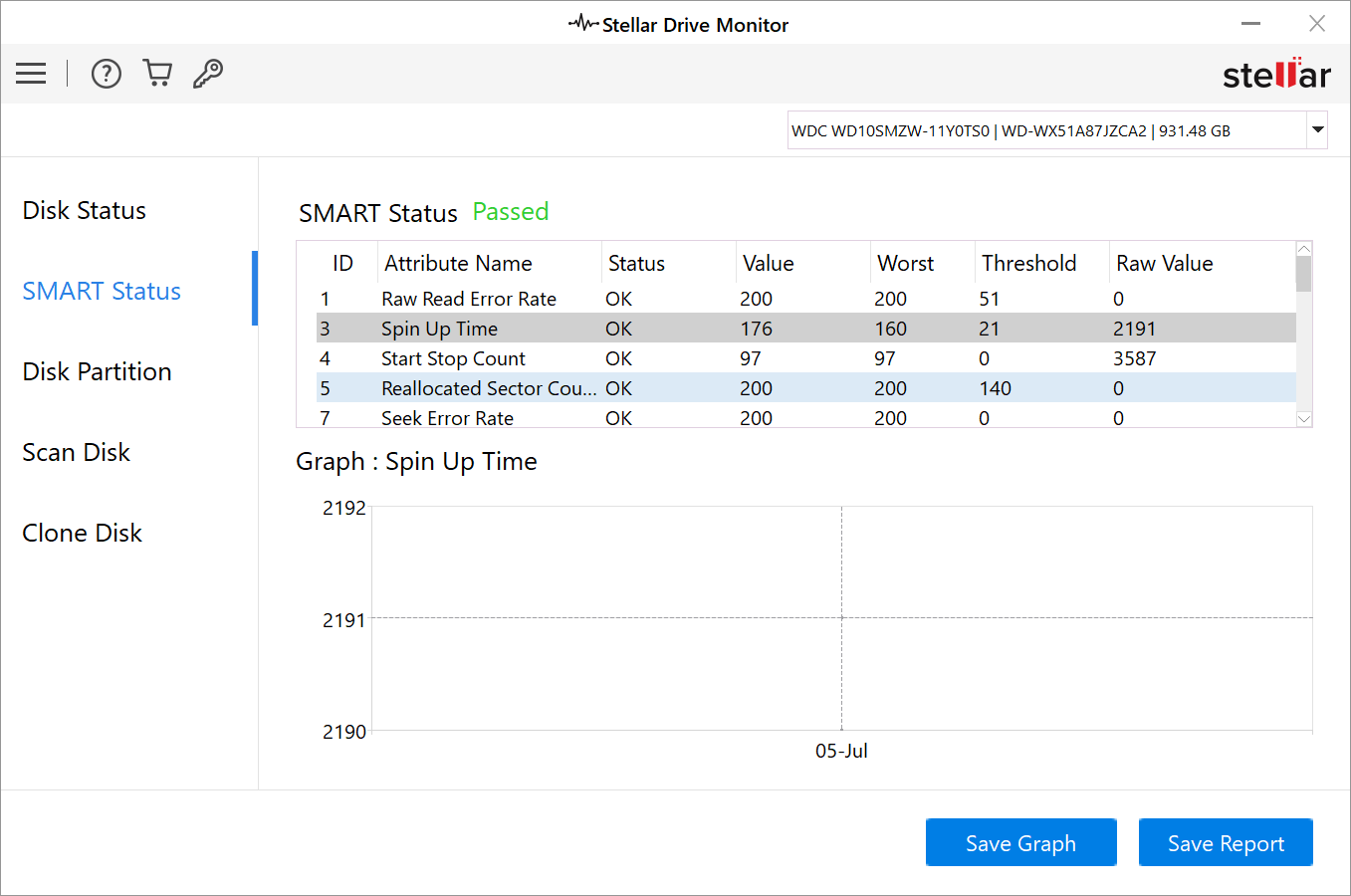Screen dimensions: 1351x896
Task: Click the scrollbar up arrow
Action: (1304, 248)
